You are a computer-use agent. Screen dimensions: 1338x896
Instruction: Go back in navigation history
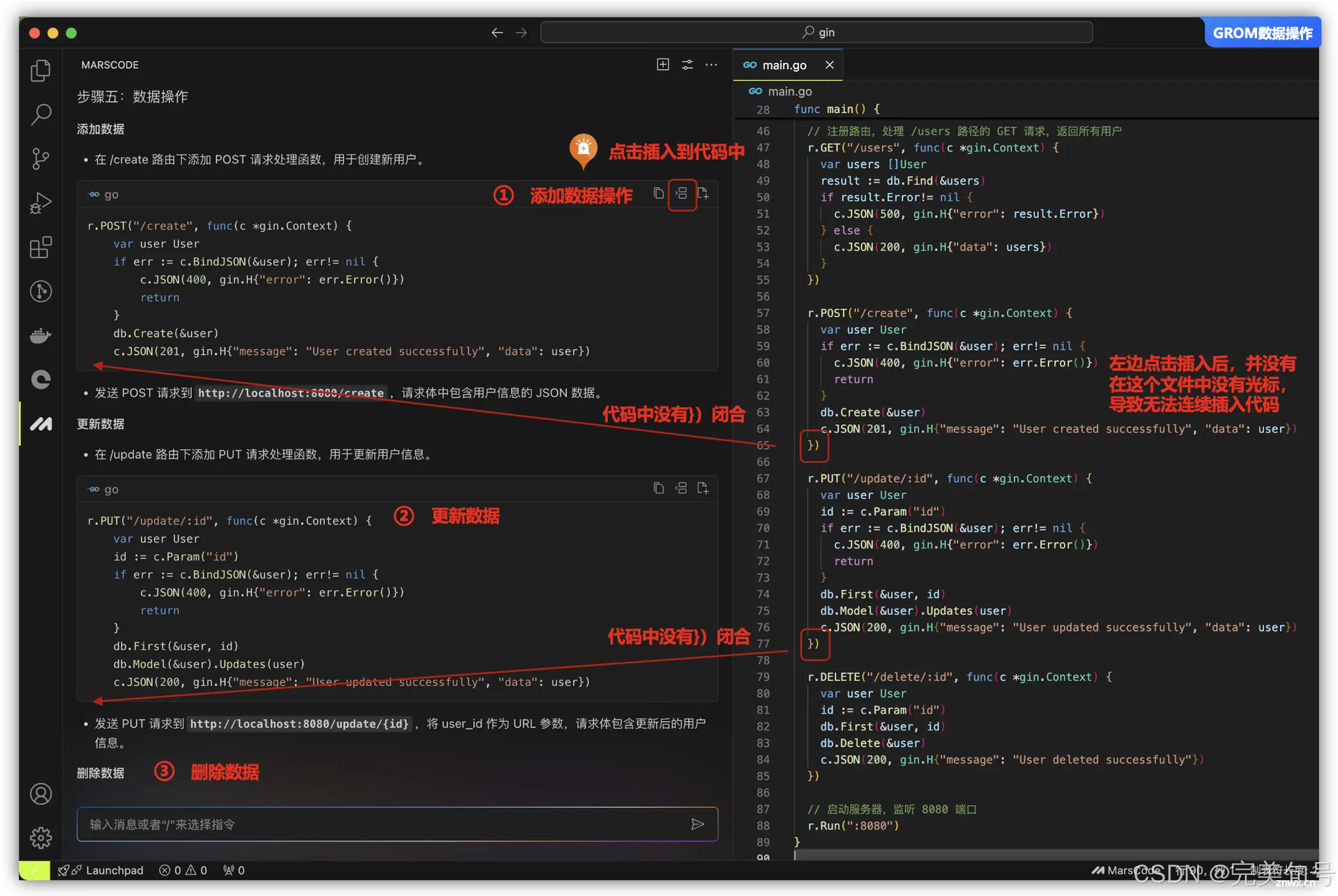coord(497,33)
